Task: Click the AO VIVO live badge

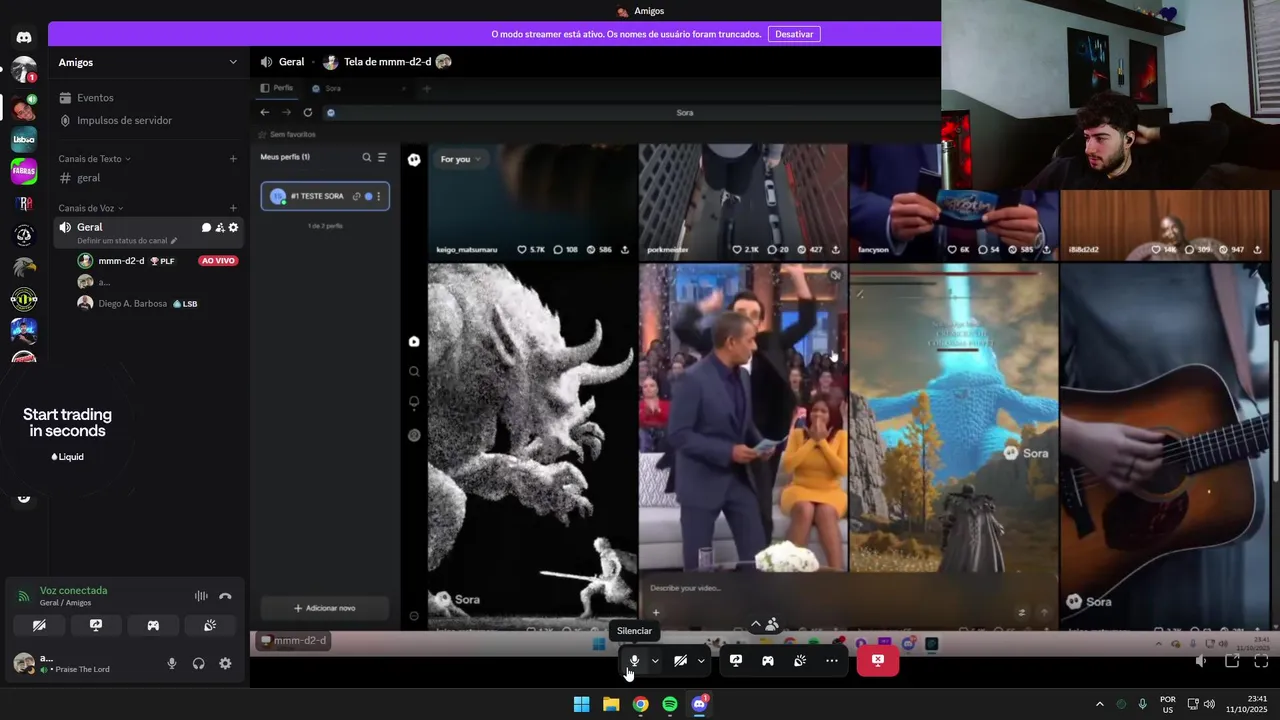Action: point(217,261)
